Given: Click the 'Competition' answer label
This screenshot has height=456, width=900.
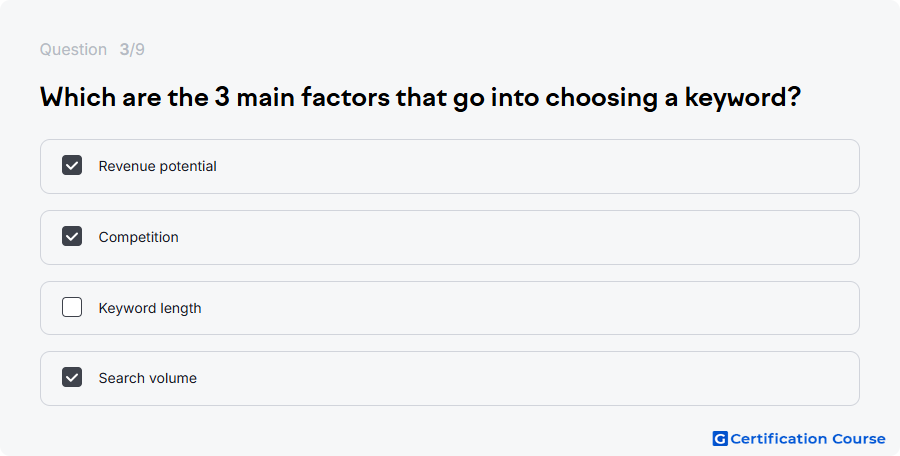Looking at the screenshot, I should [138, 237].
